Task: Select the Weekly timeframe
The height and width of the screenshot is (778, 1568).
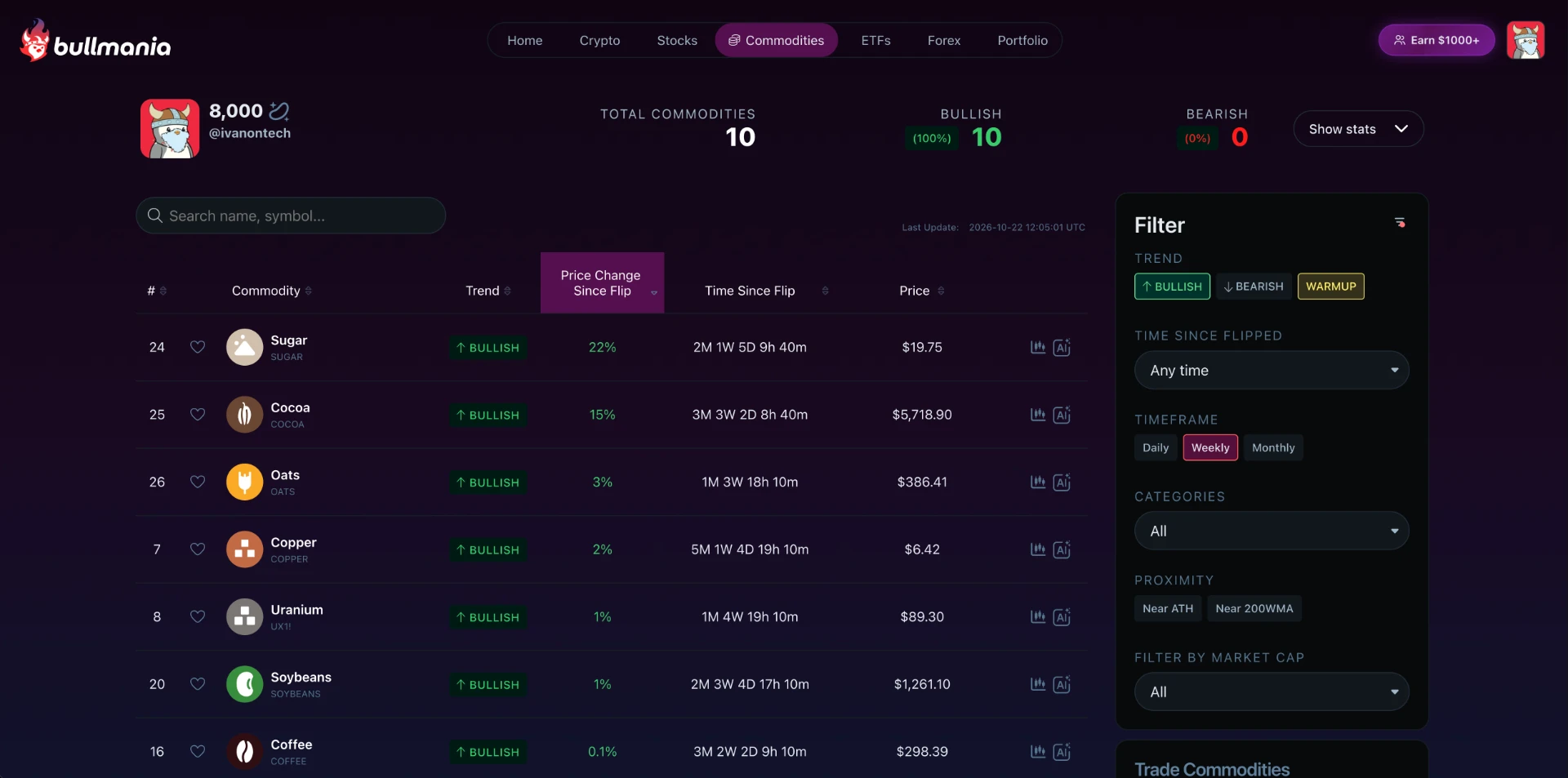Action: [1210, 447]
